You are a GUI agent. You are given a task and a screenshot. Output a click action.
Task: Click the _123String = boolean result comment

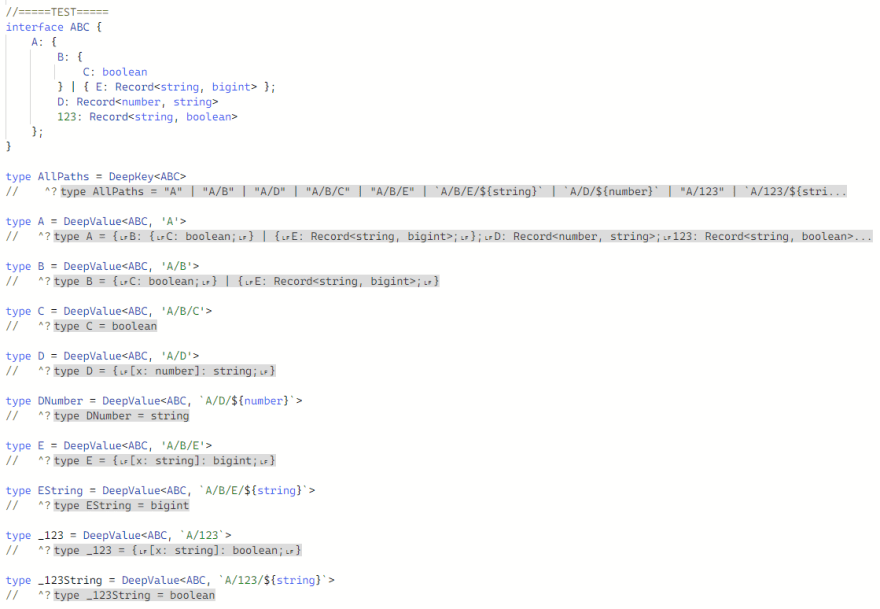point(140,595)
